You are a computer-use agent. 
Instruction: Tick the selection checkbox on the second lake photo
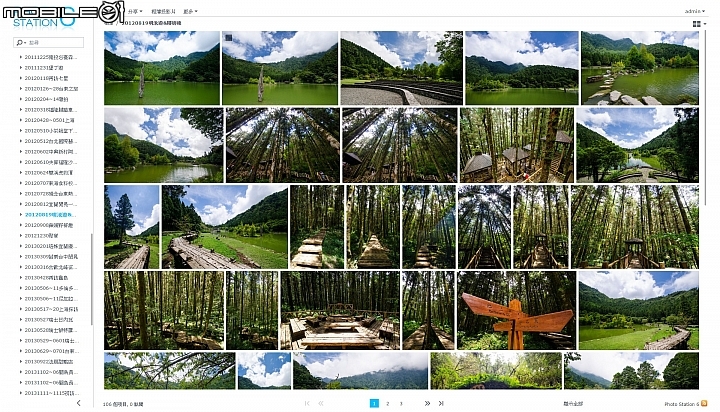pyautogui.click(x=229, y=37)
